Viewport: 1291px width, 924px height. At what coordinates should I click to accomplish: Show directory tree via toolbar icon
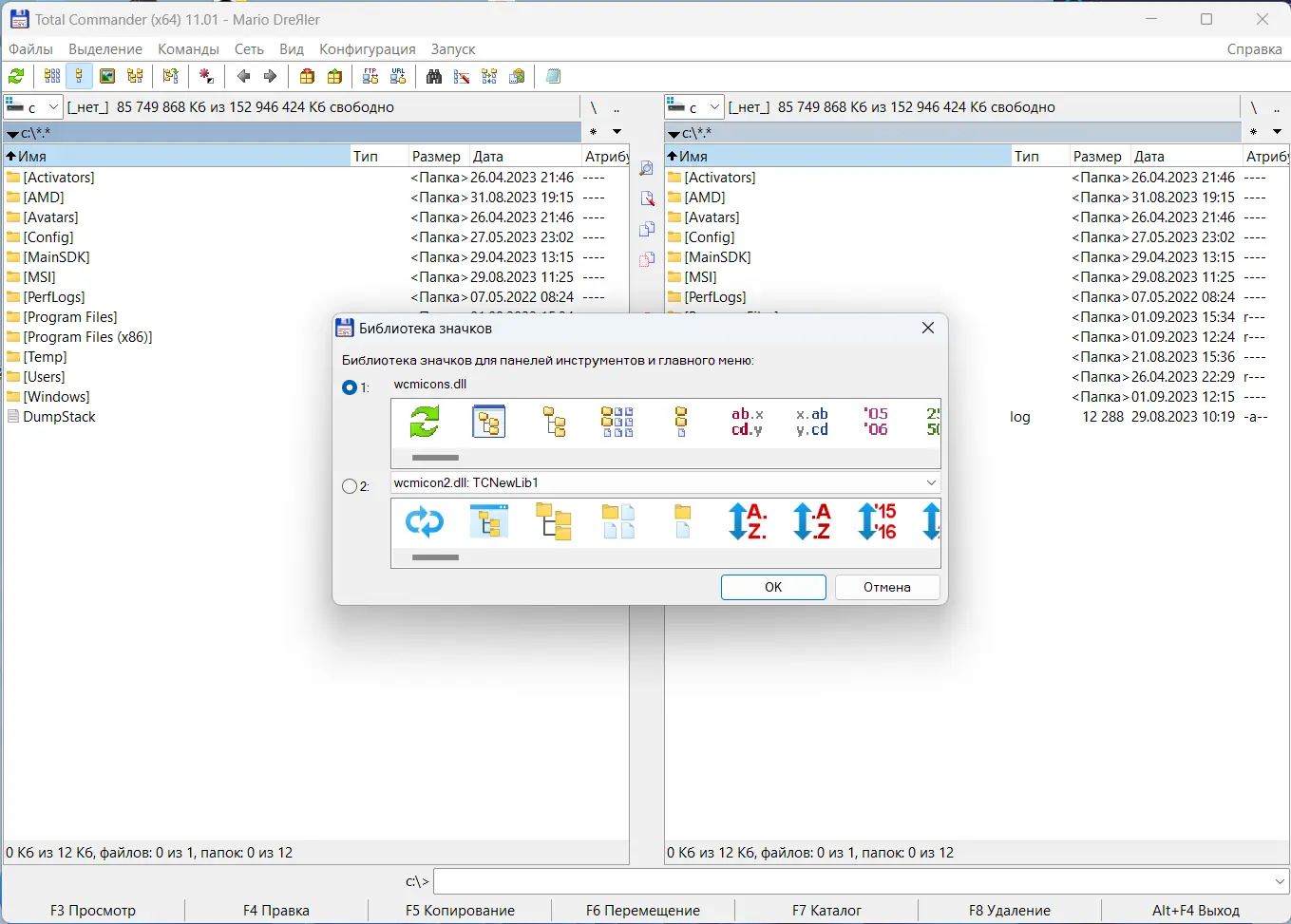[x=135, y=77]
